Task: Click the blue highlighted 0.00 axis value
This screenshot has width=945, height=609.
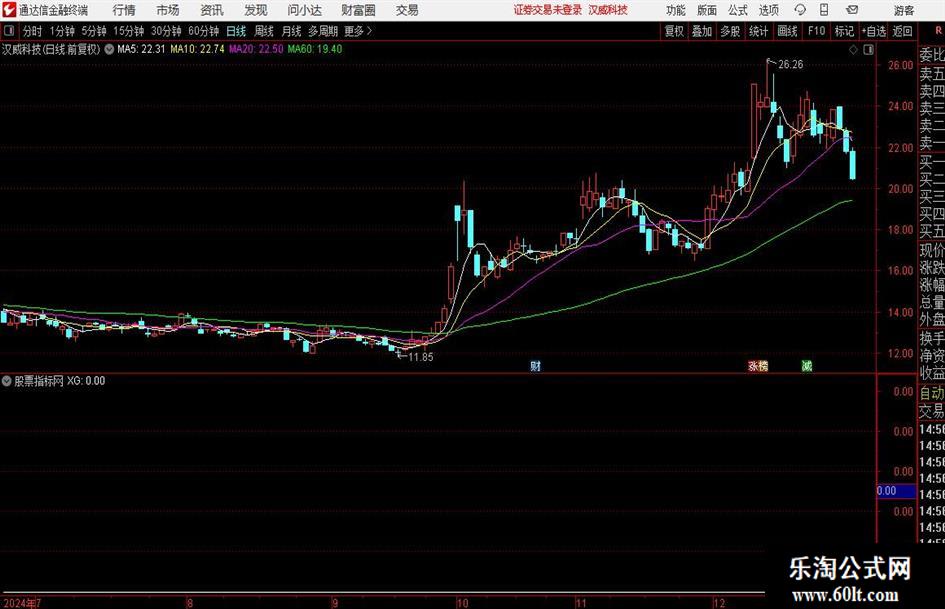Action: tap(896, 491)
